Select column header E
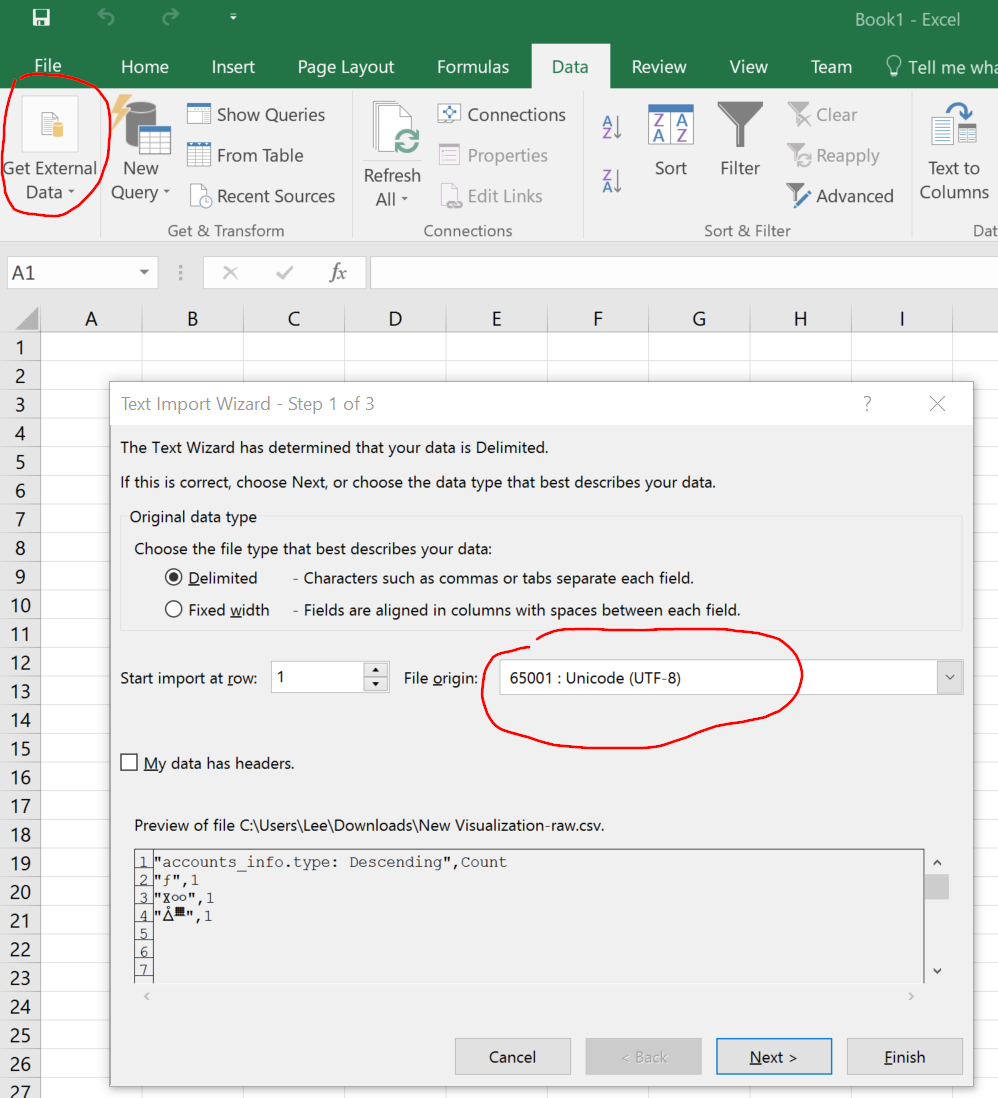Viewport: 998px width, 1098px height. tap(497, 319)
